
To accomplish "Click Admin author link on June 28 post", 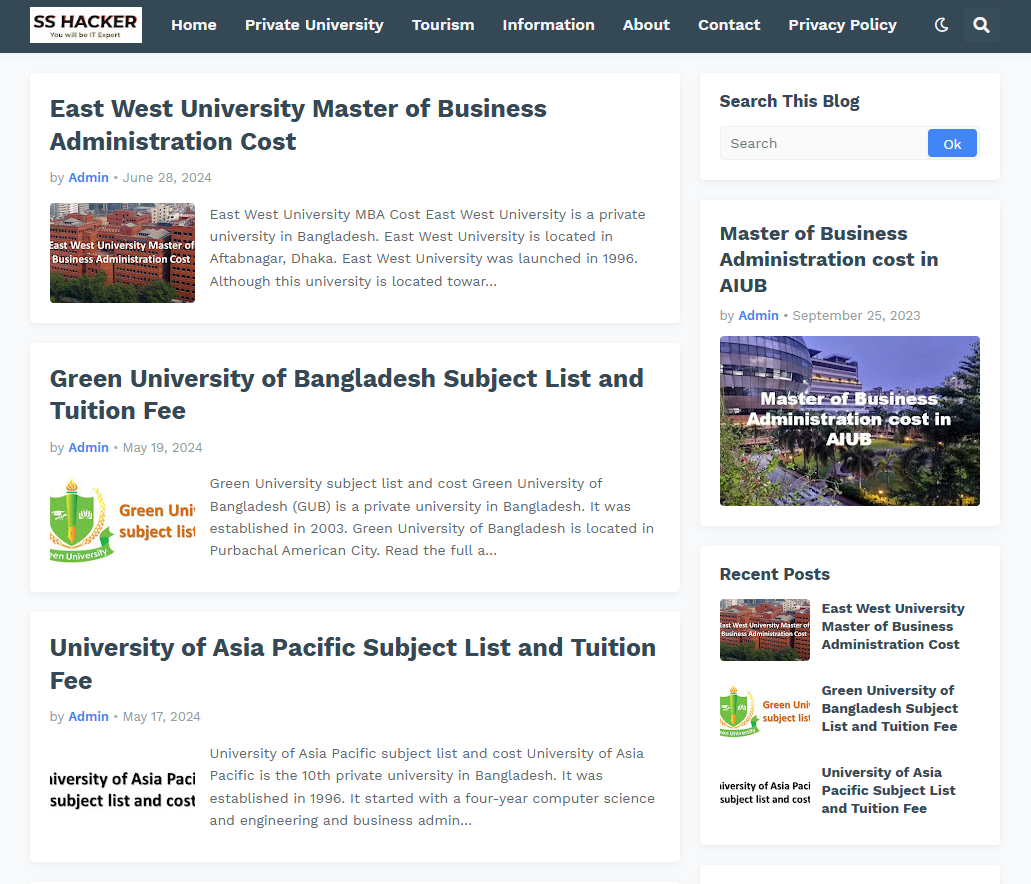I will click(88, 178).
